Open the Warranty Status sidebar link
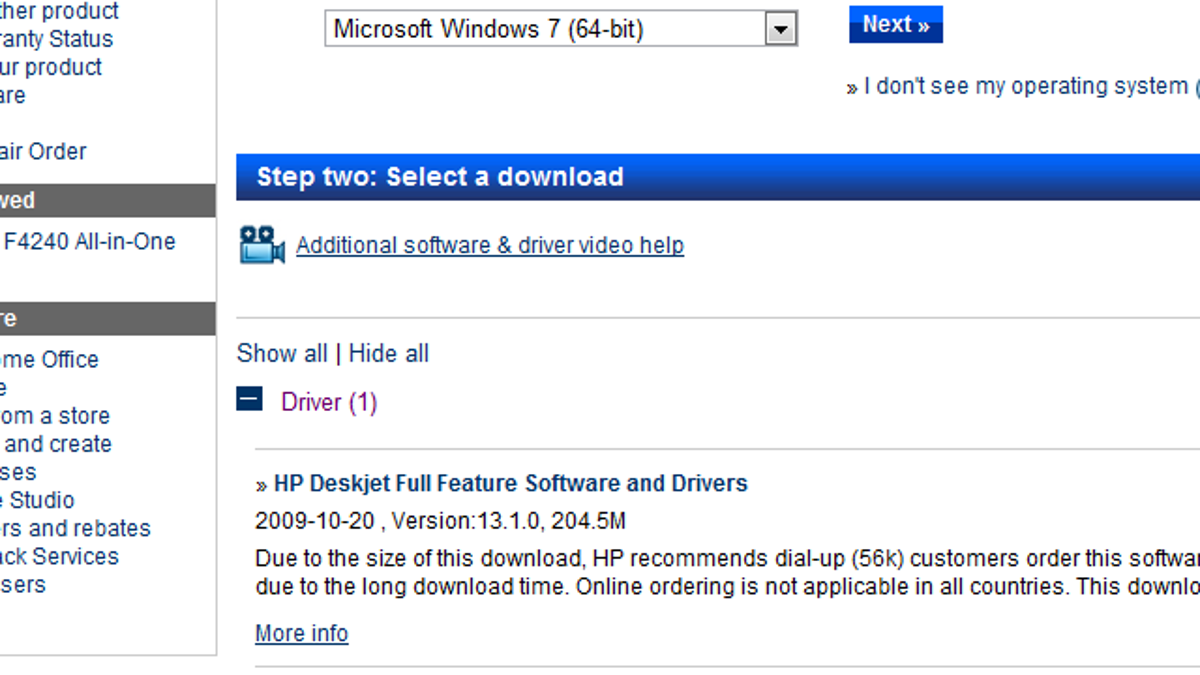Screen dimensions: 1200x675 point(57,39)
